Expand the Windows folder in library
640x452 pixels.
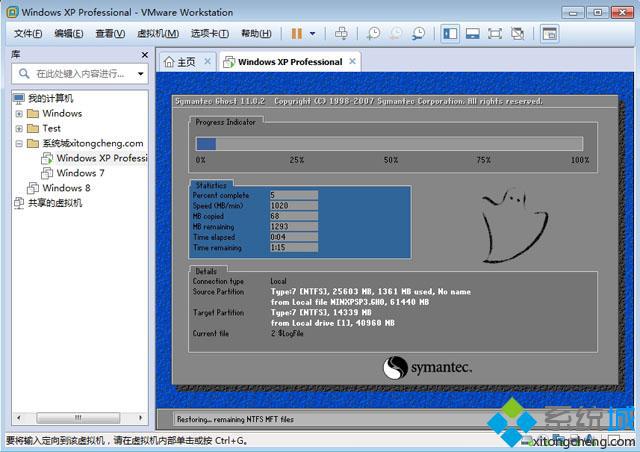tap(19, 114)
